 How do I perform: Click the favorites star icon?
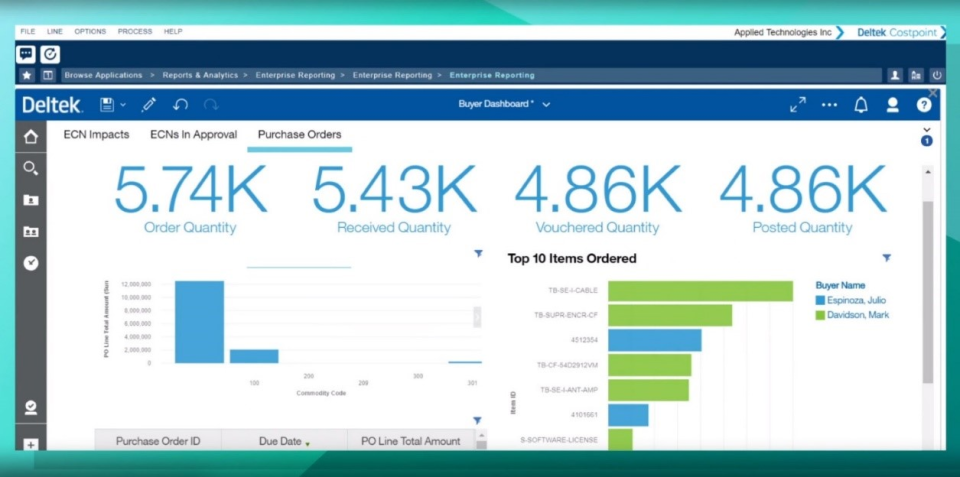coord(26,75)
